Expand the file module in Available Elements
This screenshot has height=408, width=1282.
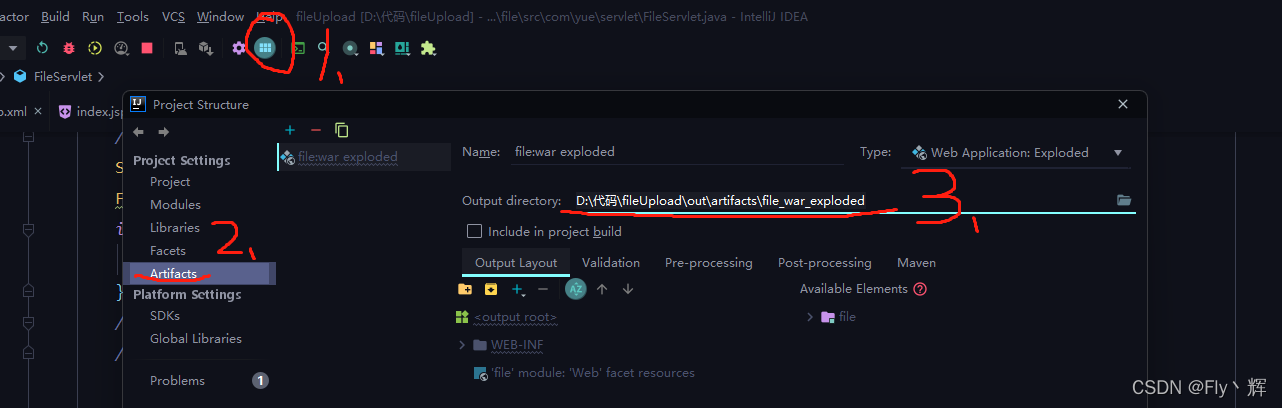[x=810, y=317]
